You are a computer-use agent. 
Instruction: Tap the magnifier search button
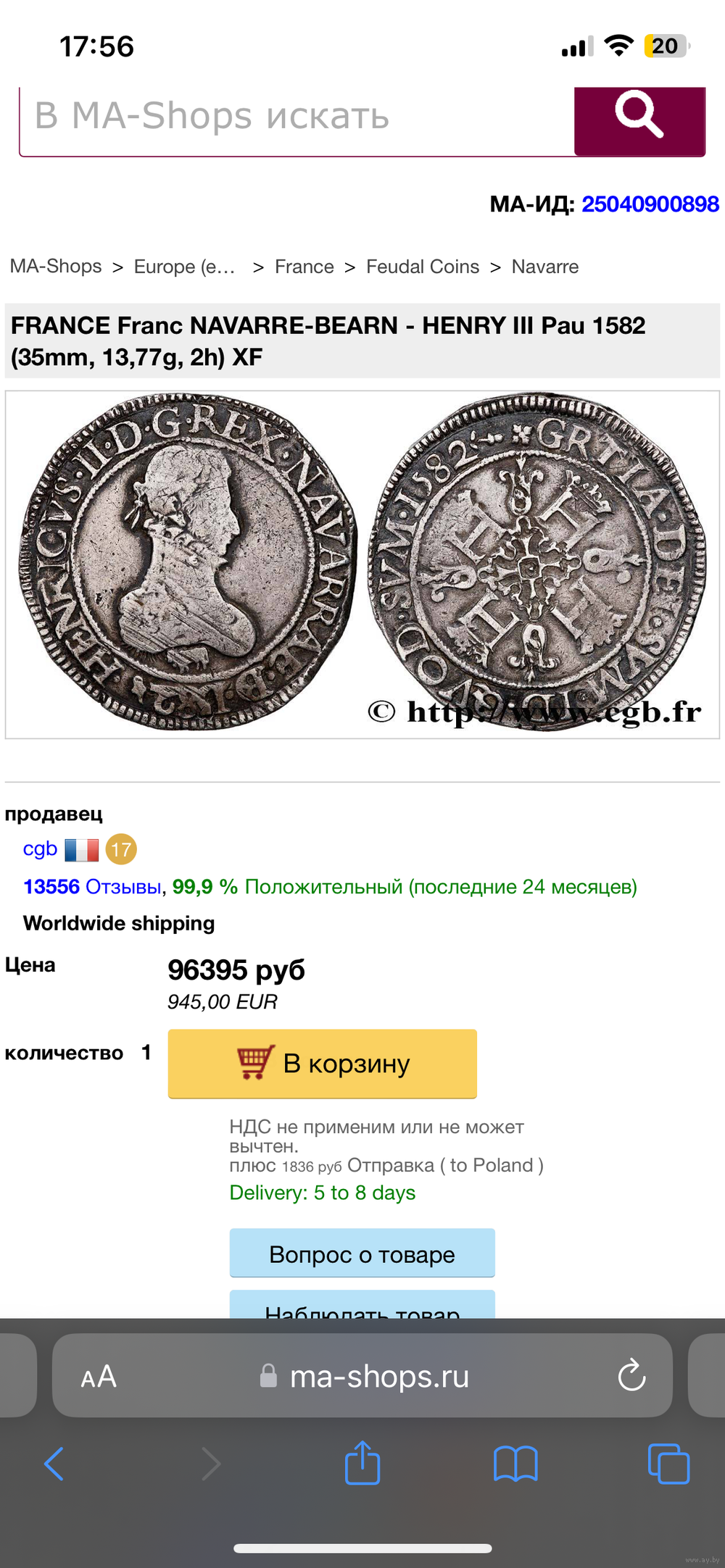coord(639,120)
